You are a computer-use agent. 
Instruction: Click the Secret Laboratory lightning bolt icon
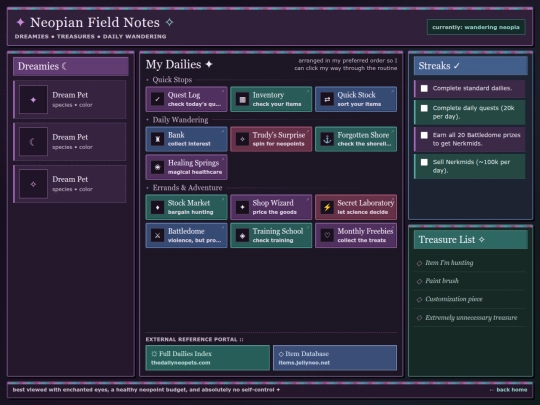click(x=327, y=207)
